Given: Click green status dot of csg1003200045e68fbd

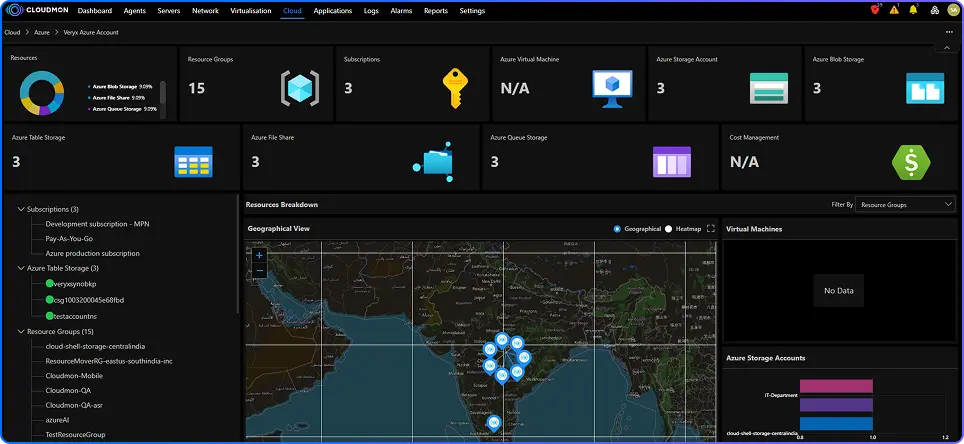Looking at the screenshot, I should tap(50, 299).
